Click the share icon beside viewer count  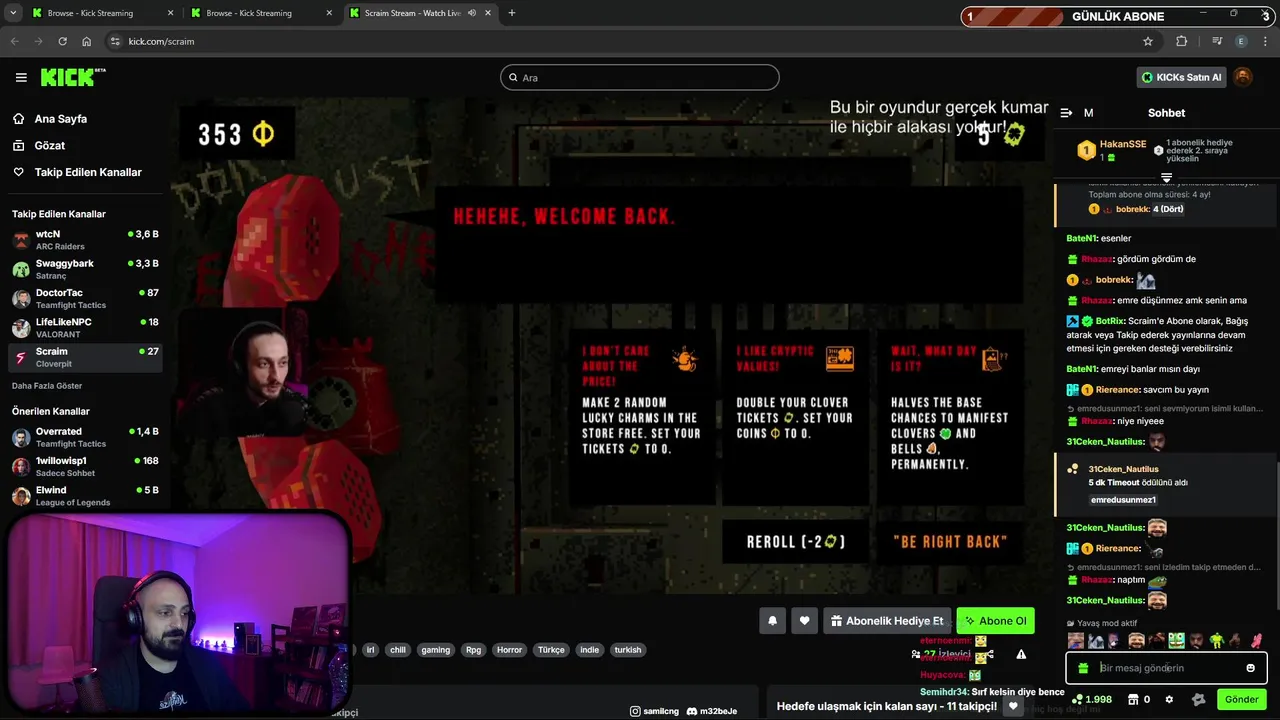(990, 654)
